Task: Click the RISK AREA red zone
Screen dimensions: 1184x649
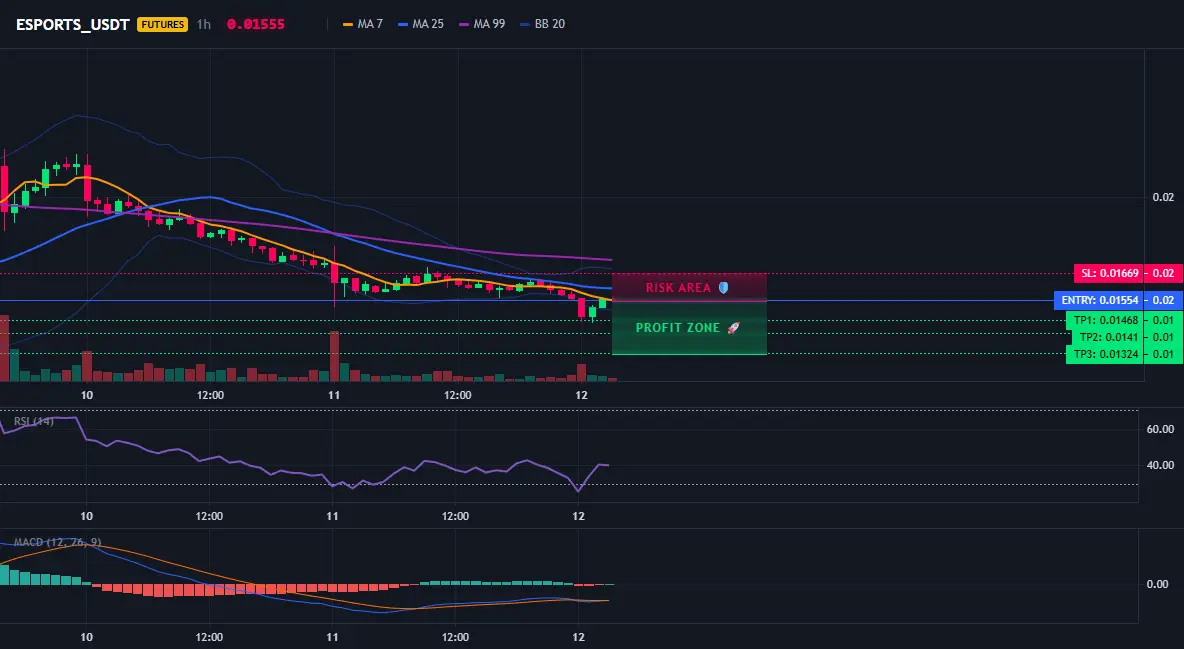Action: coord(689,287)
